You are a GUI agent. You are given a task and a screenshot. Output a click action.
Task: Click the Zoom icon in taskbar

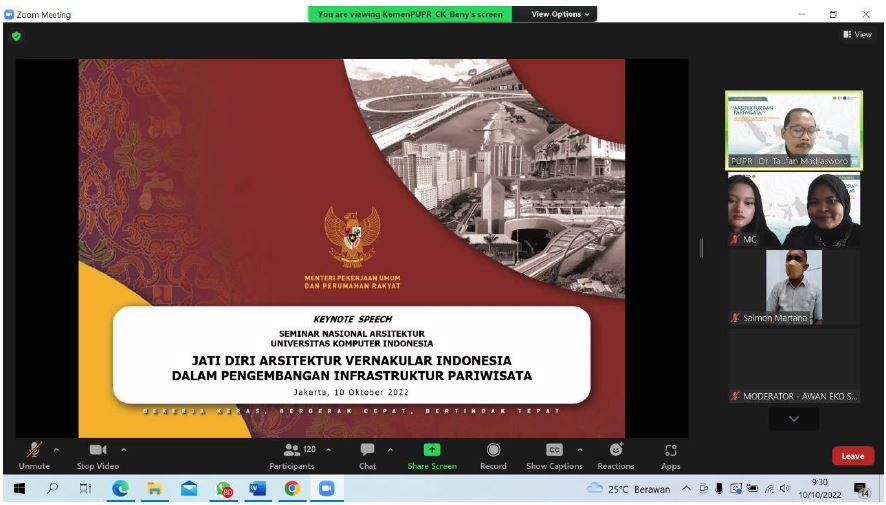pyautogui.click(x=327, y=489)
